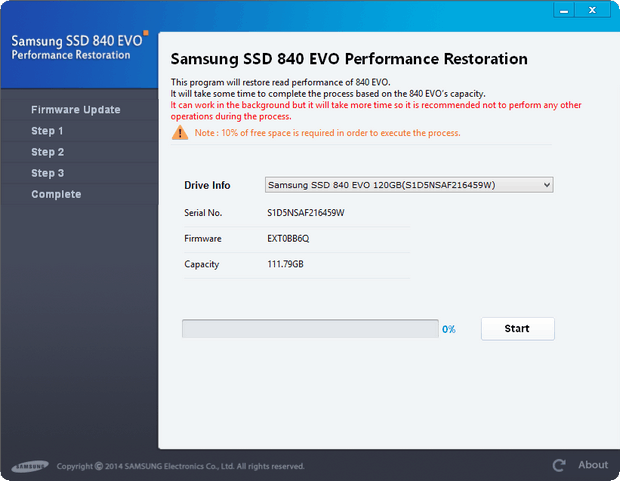Click the restoration progress bar
Image resolution: width=620 pixels, height=481 pixels.
pos(309,328)
